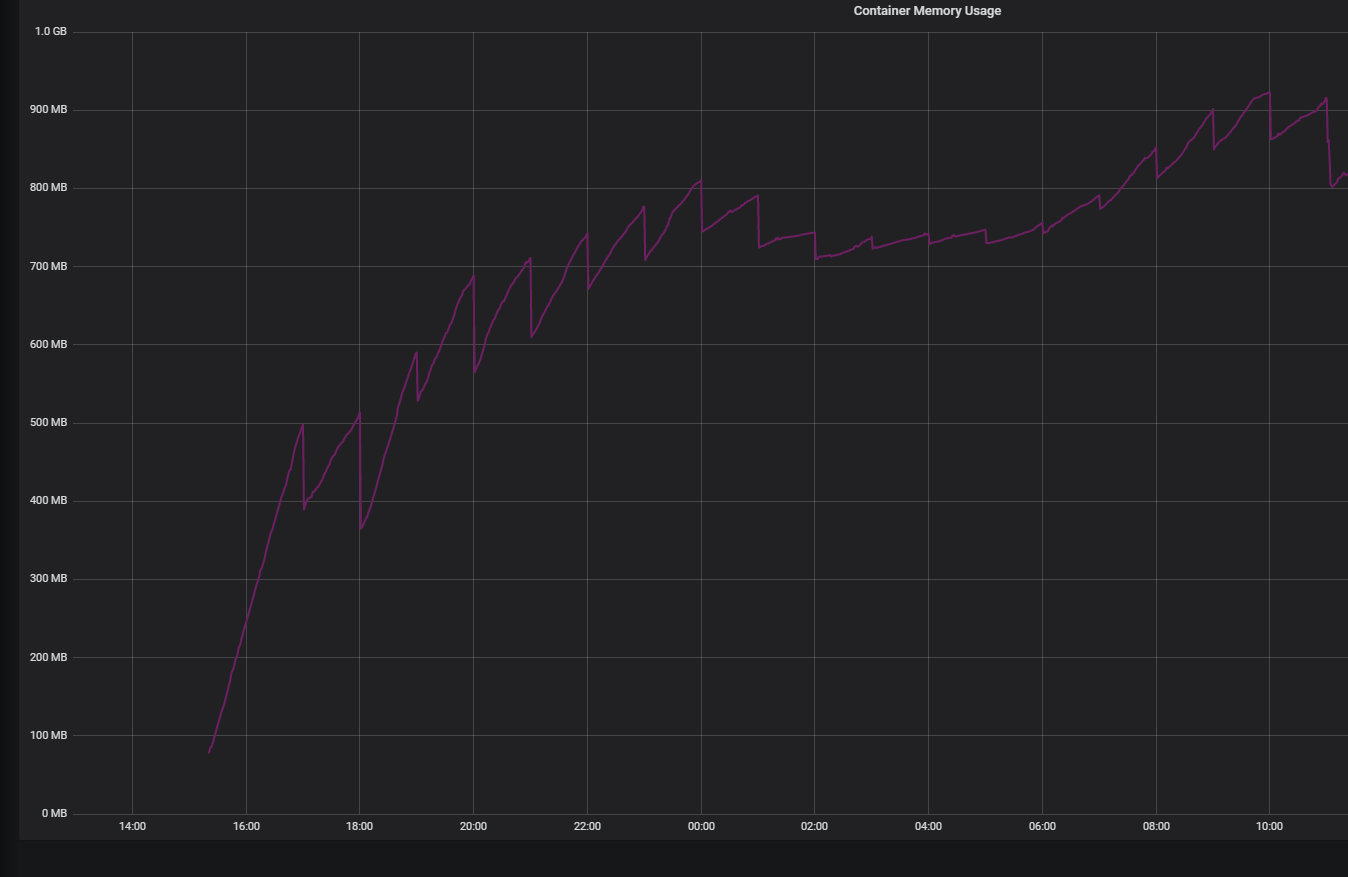Click the Container Memory Usage panel title

click(x=926, y=10)
